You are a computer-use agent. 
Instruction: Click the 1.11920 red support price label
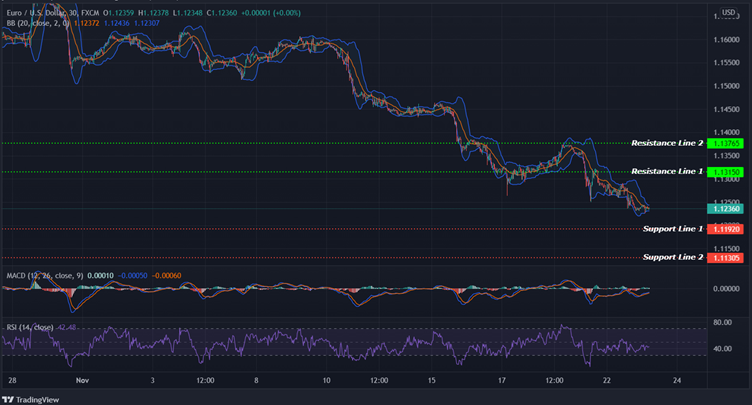724,229
